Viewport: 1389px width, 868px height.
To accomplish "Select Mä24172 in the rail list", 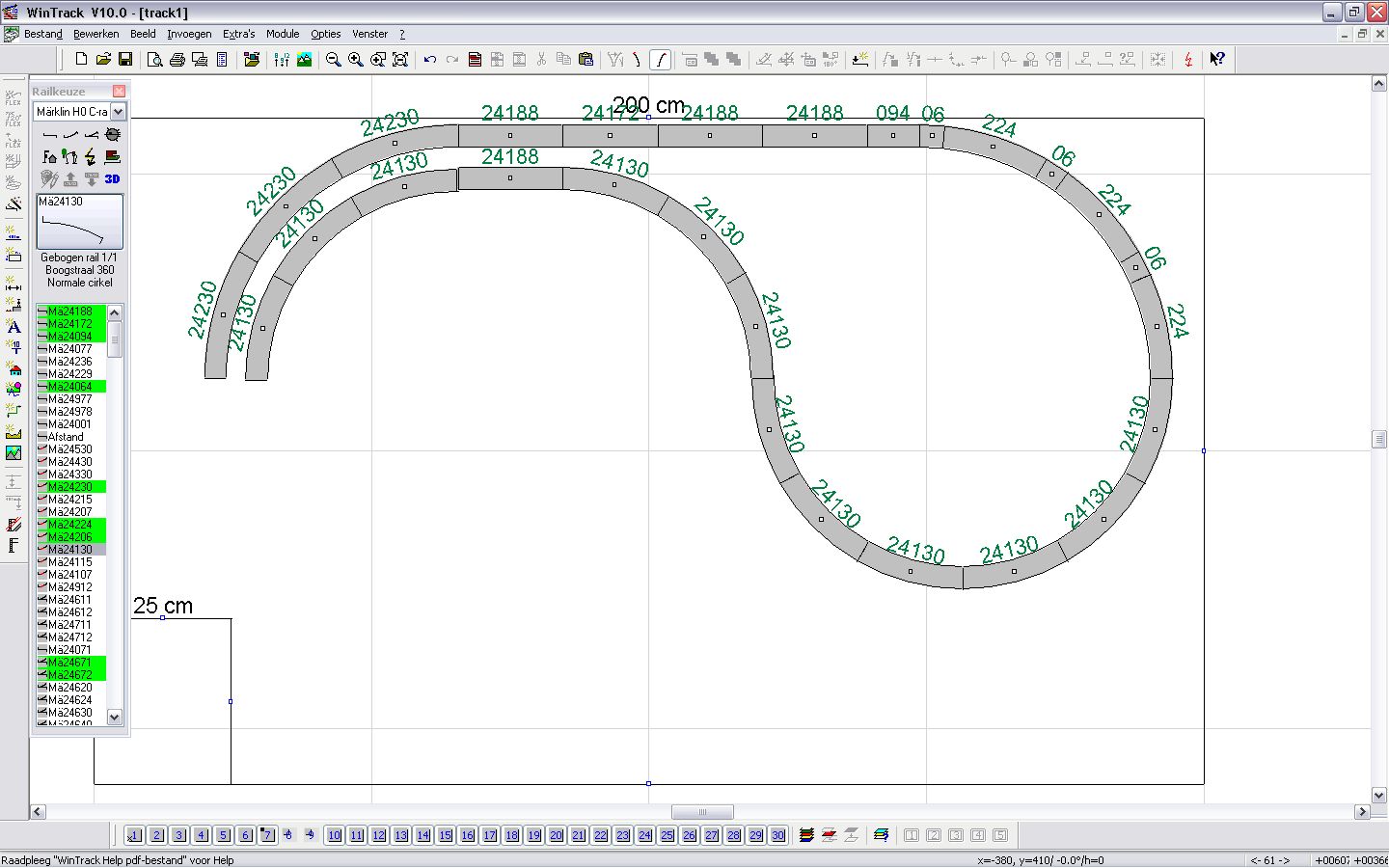I will [x=71, y=324].
